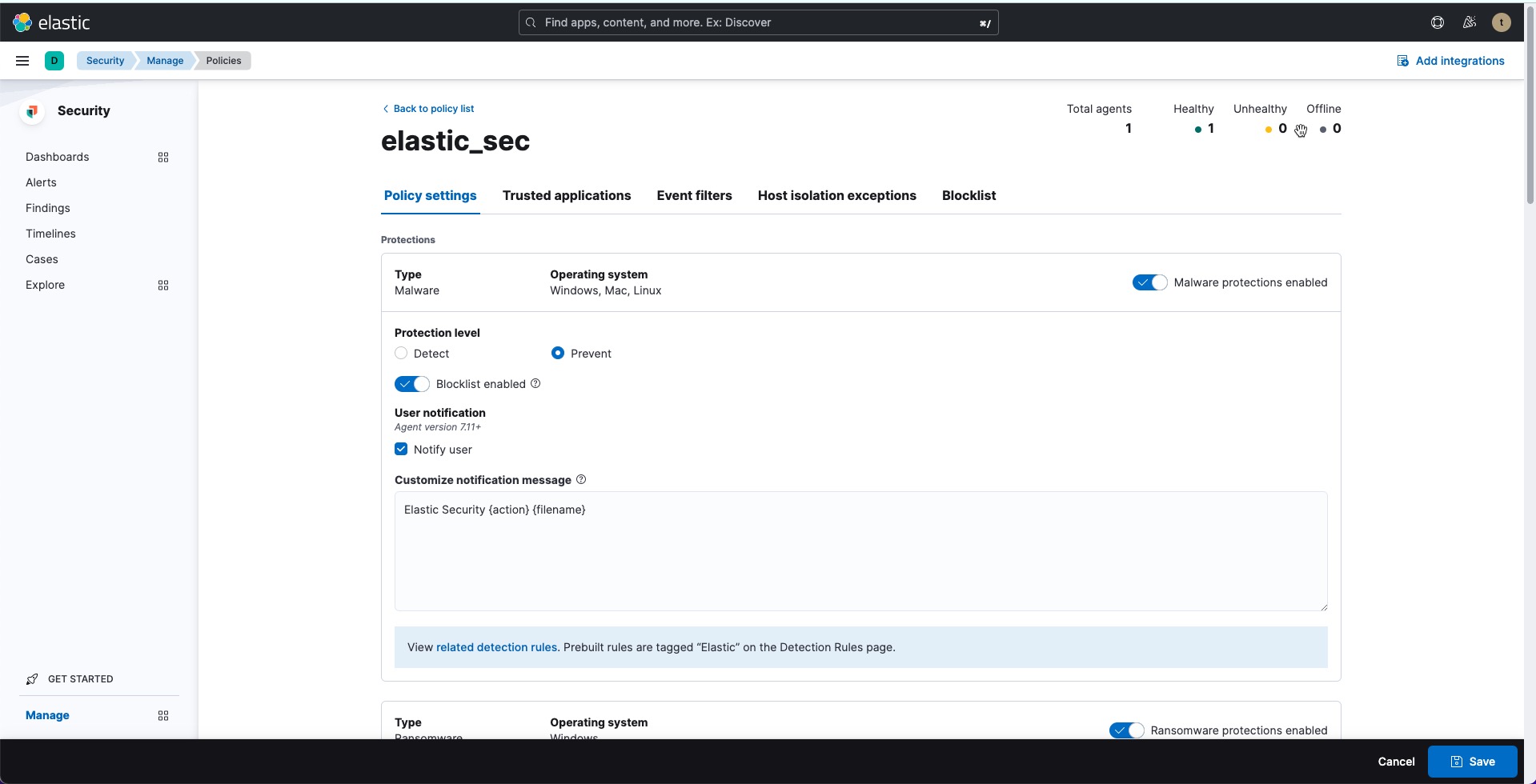Open the hamburger navigation menu
Viewport: 1536px width, 784px height.
(x=22, y=61)
